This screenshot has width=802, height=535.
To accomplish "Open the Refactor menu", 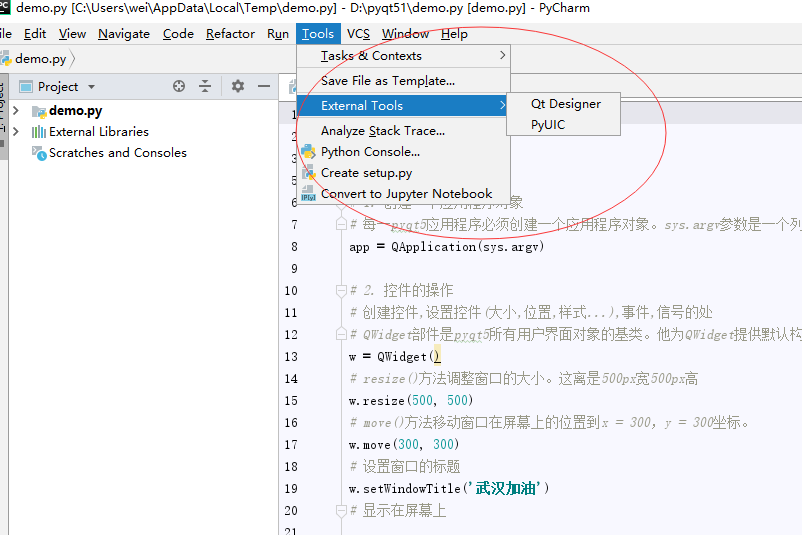I will pyautogui.click(x=230, y=34).
